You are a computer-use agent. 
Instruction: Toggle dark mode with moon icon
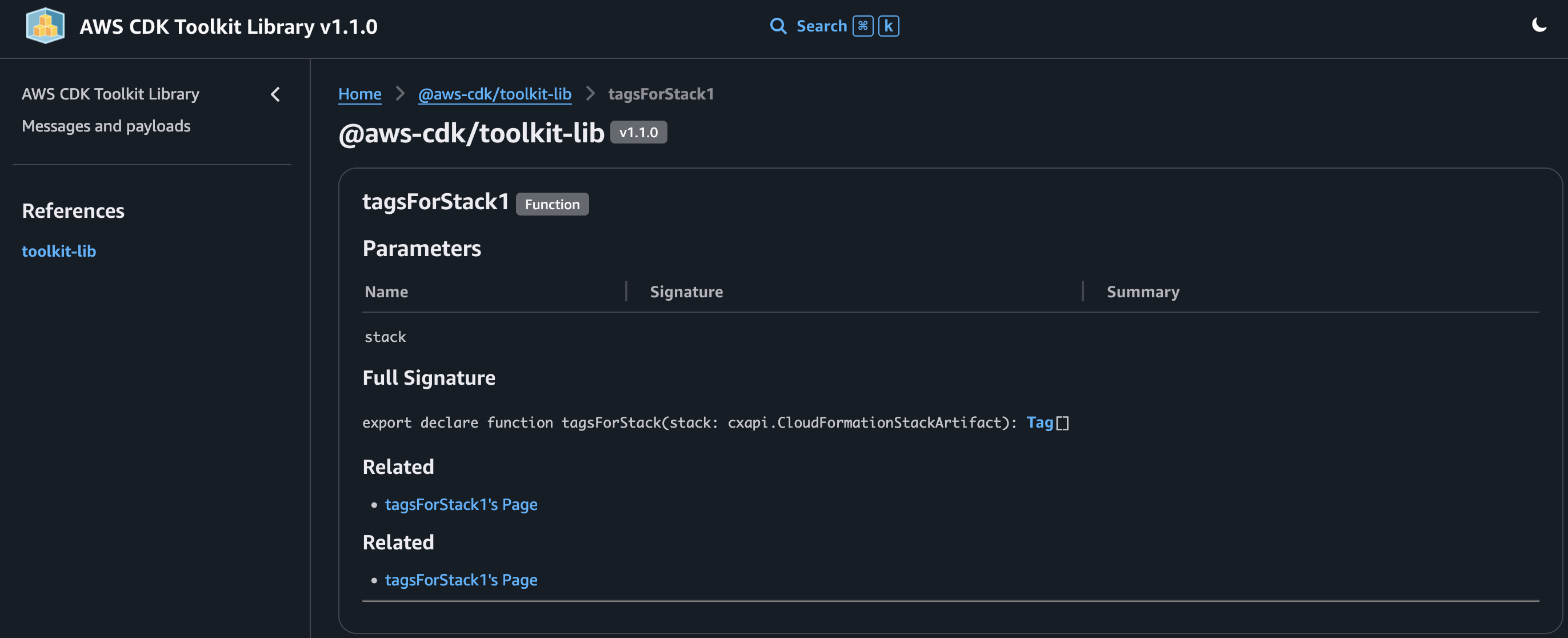[x=1539, y=26]
